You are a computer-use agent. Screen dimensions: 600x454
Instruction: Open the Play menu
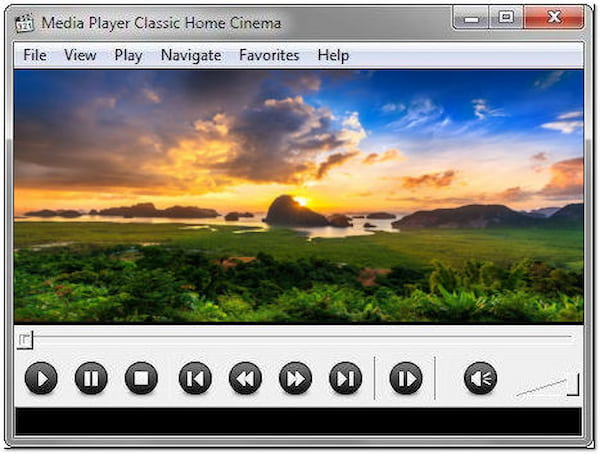128,56
